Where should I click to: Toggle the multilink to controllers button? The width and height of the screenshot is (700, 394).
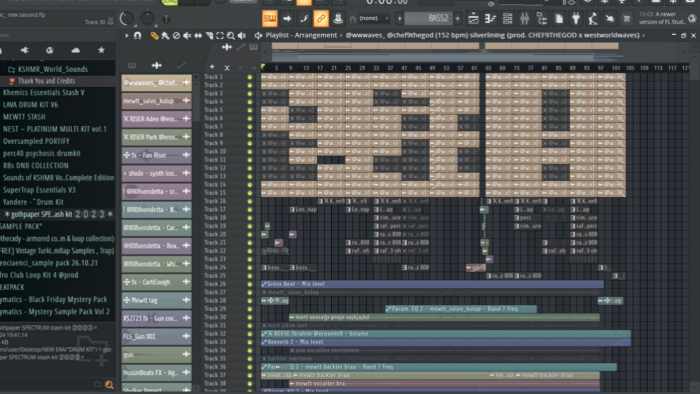[321, 18]
